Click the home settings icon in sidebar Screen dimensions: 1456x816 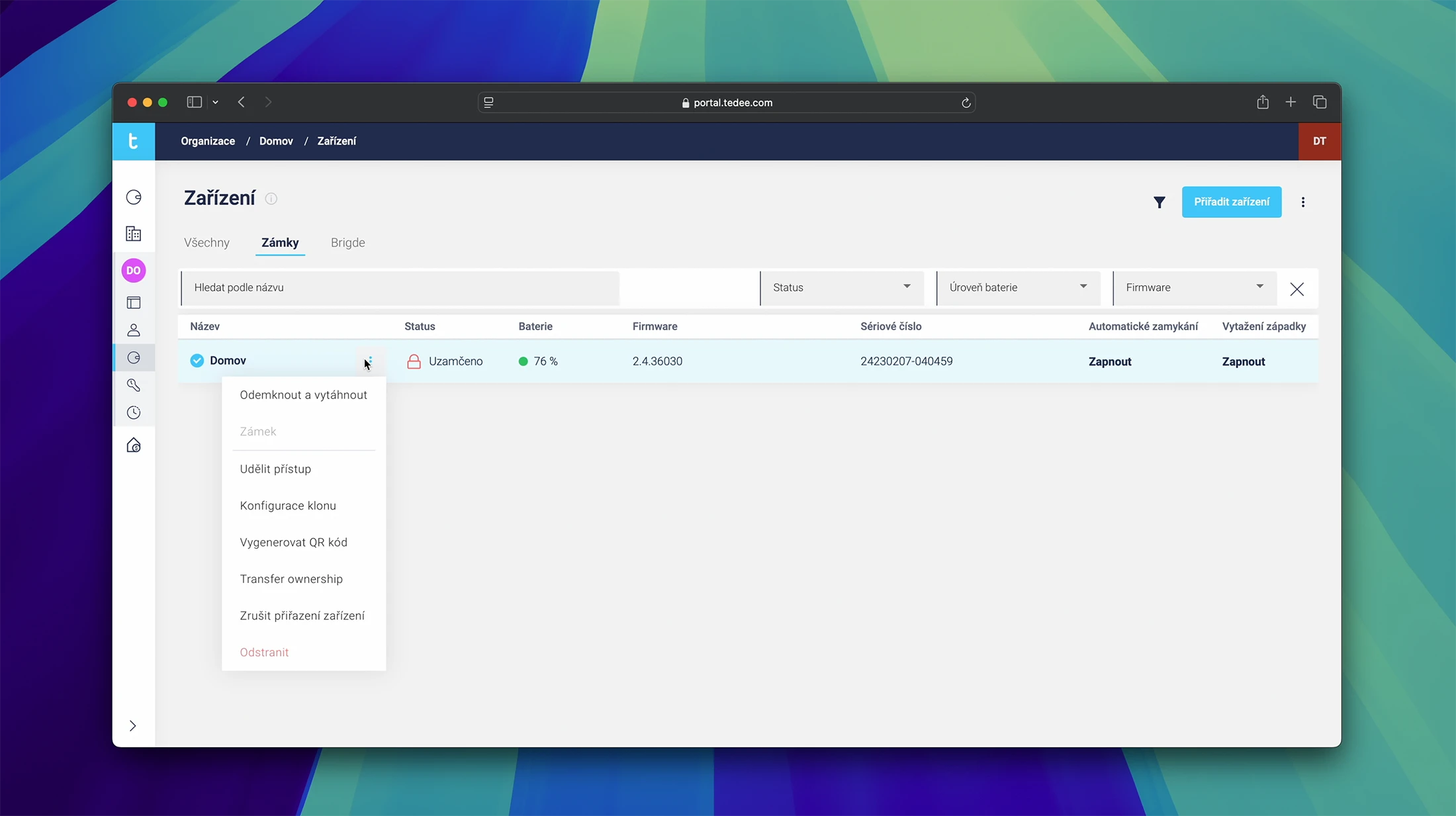point(134,445)
